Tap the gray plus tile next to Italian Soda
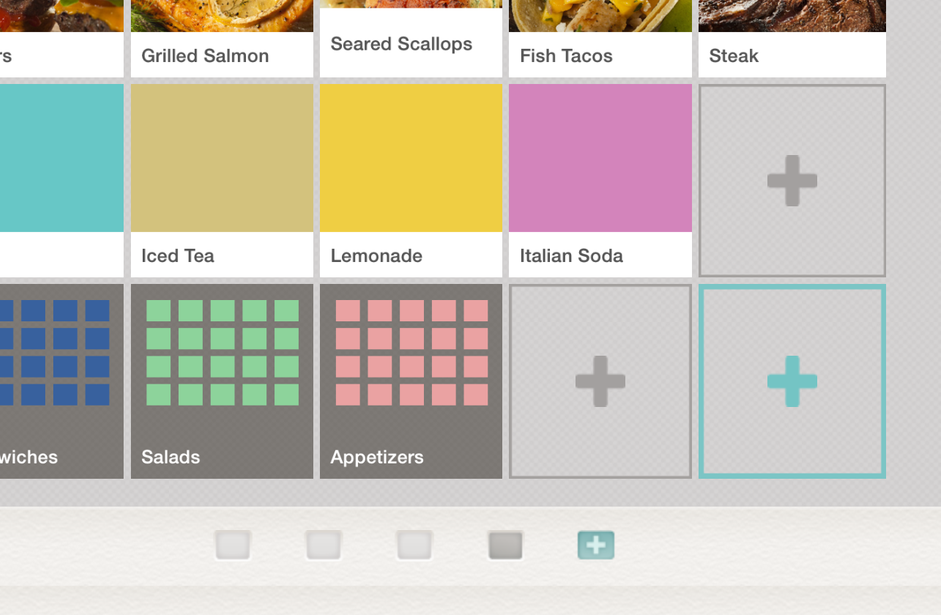 pyautogui.click(x=792, y=181)
